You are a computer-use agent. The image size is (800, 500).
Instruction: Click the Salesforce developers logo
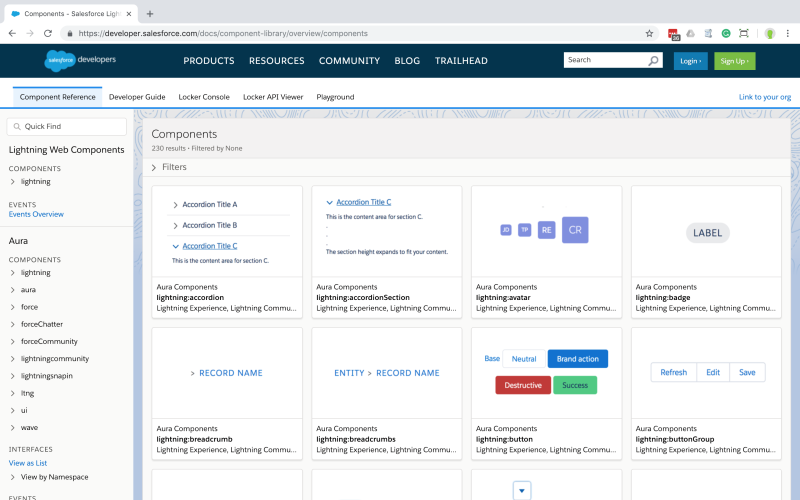[x=80, y=60]
